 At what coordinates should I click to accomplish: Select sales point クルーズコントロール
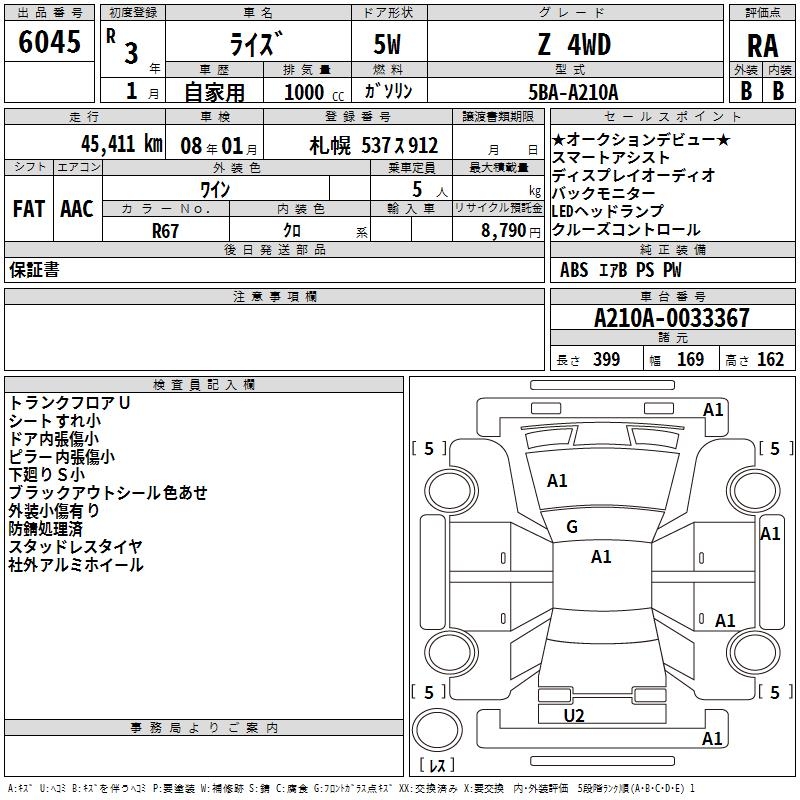[x=626, y=229]
